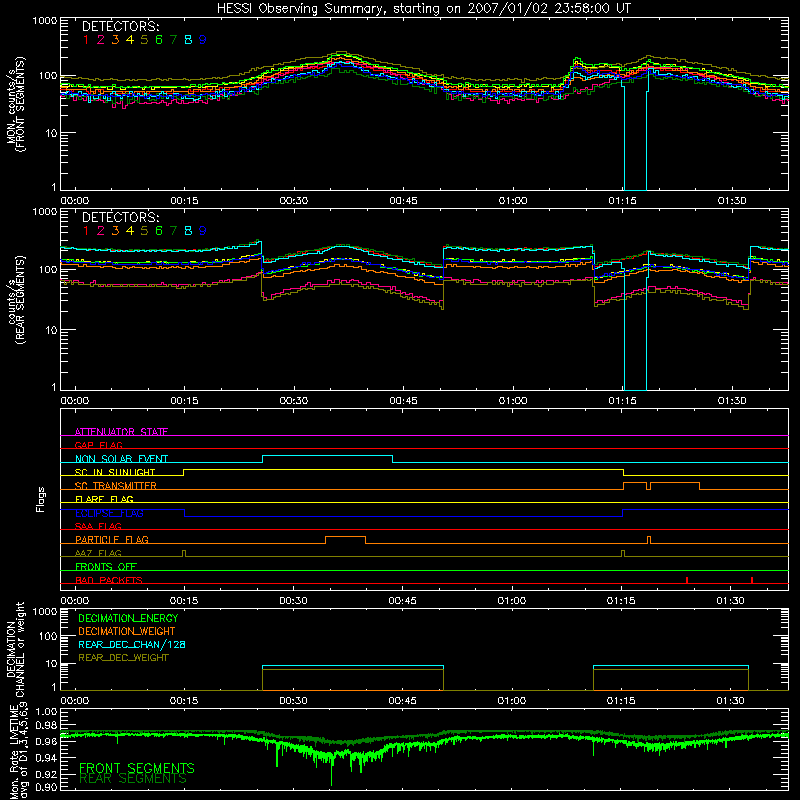800x800 pixels.
Task: Click FRONT SEGMENTS legend in livetime plot
Action: coord(137,768)
